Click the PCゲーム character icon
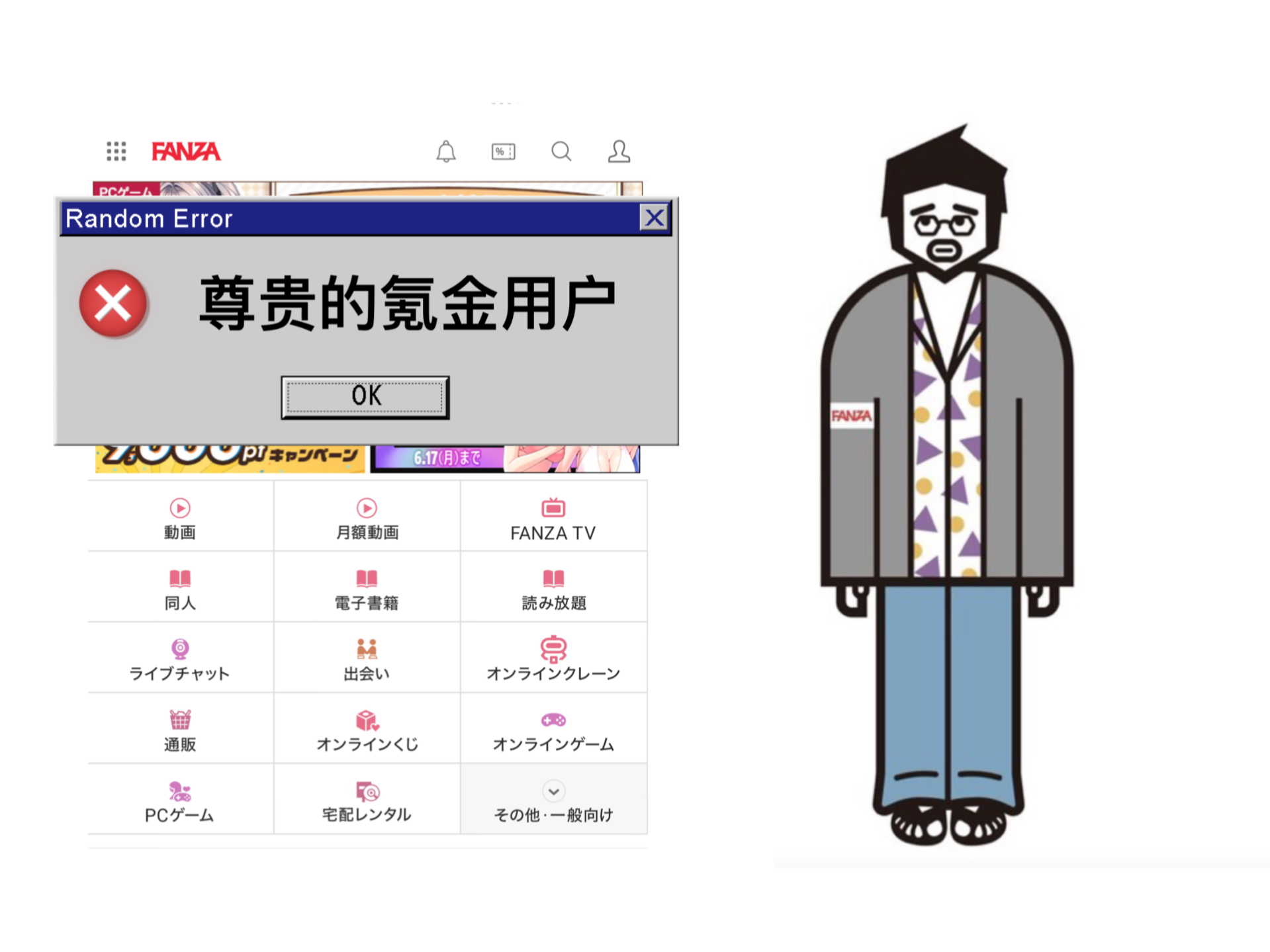1270x952 pixels. pyautogui.click(x=180, y=791)
